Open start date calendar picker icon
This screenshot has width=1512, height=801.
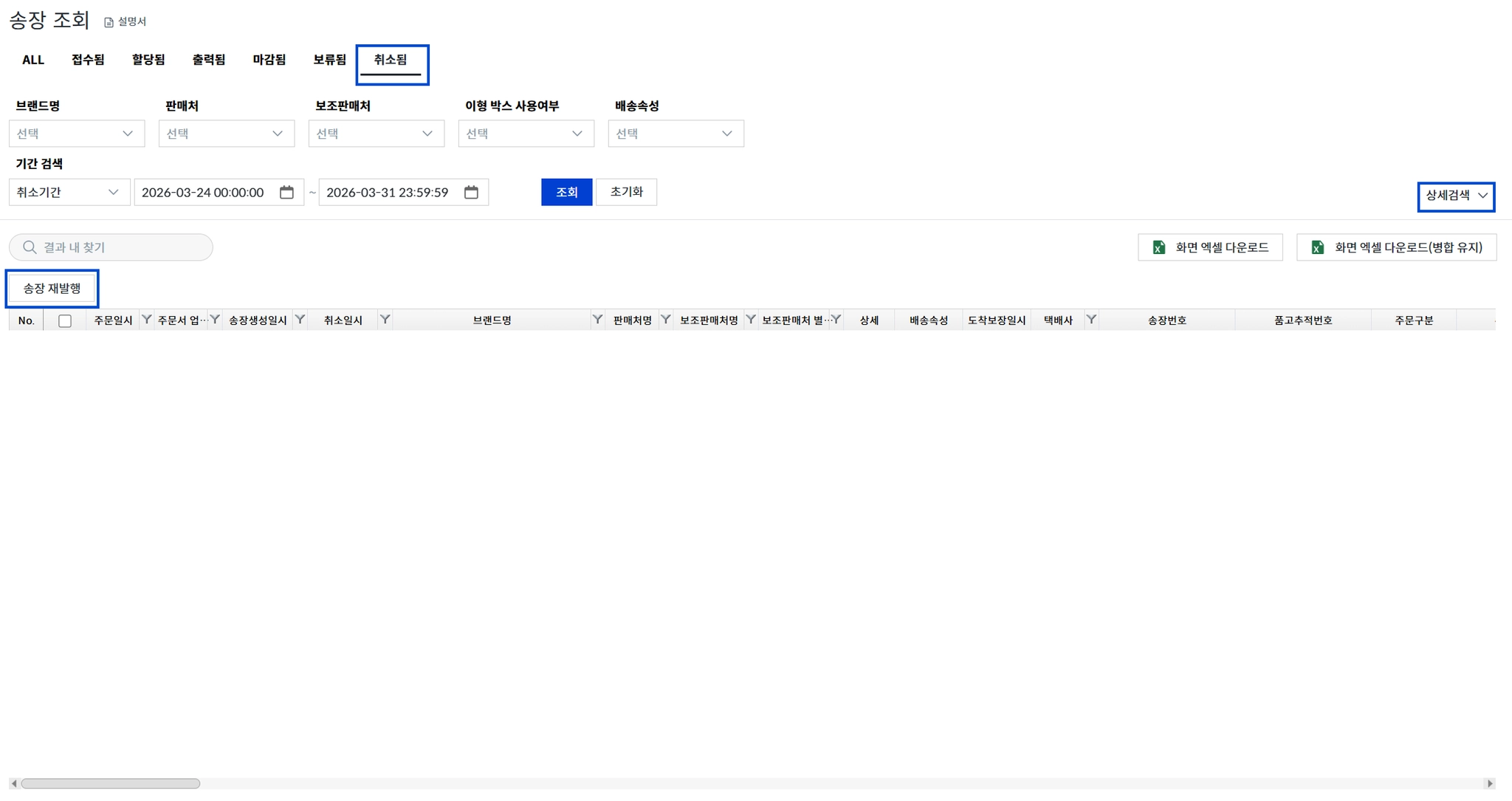click(x=286, y=192)
